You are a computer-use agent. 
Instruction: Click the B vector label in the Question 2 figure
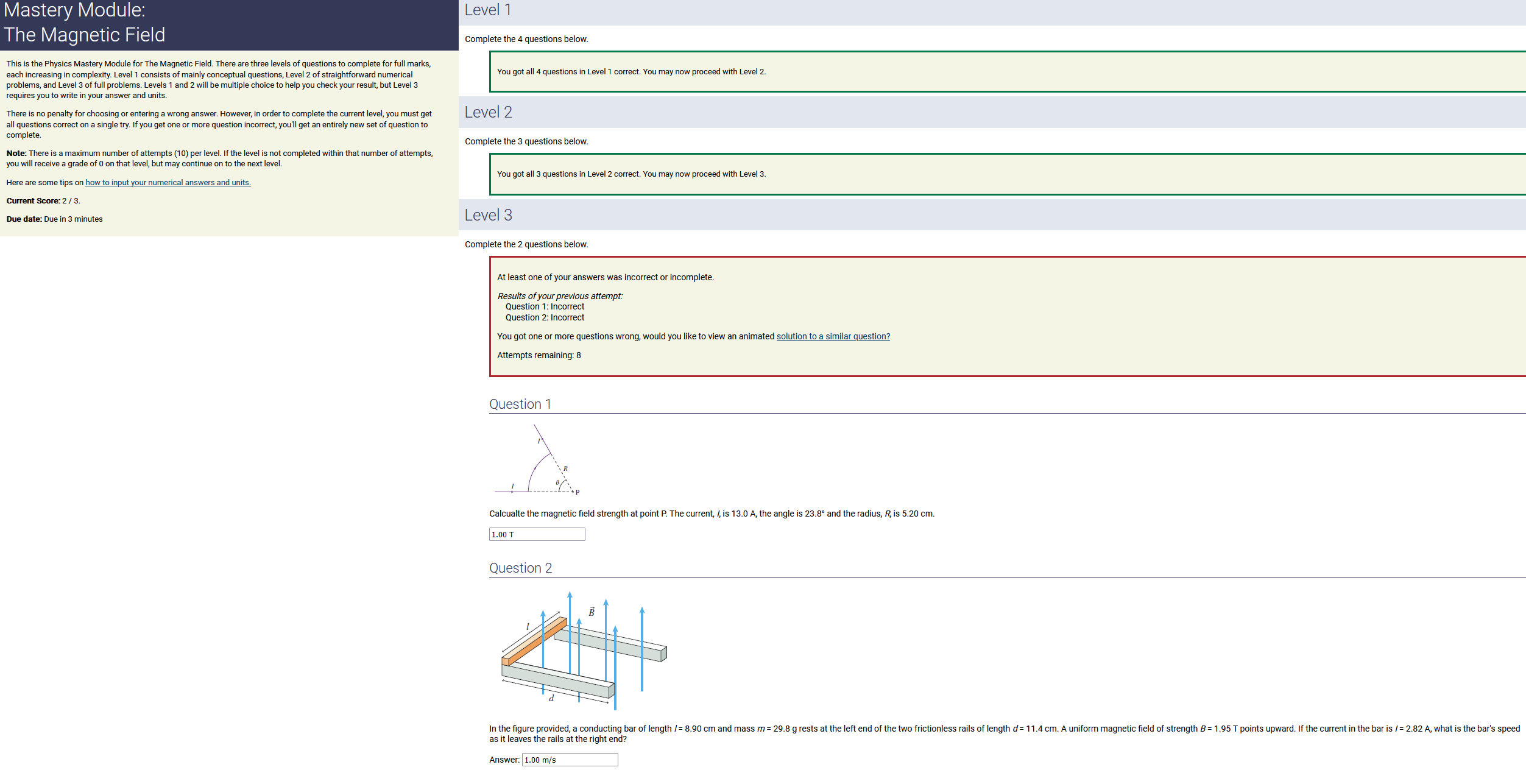[x=591, y=612]
